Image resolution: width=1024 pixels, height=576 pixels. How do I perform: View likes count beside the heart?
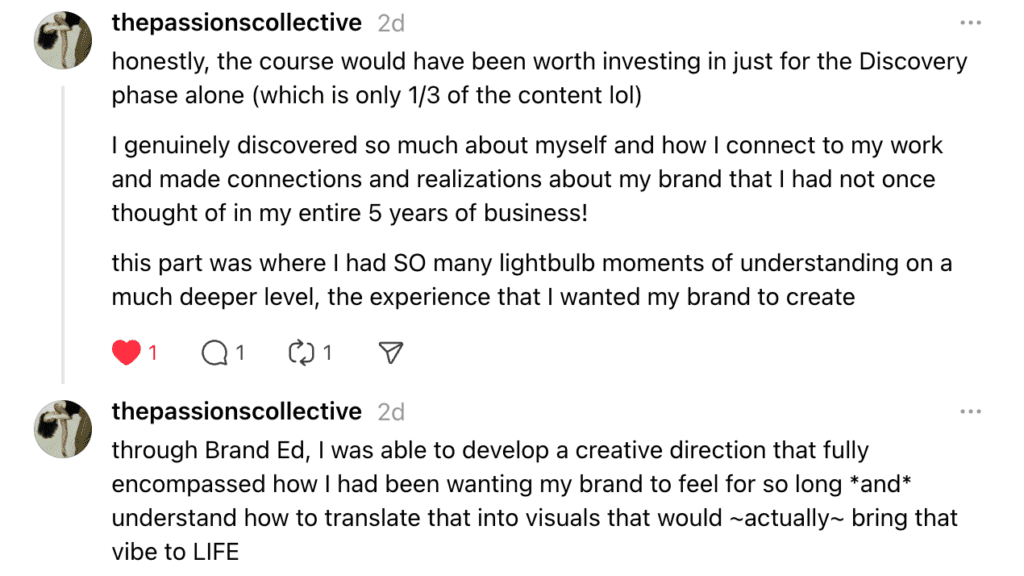coord(153,353)
